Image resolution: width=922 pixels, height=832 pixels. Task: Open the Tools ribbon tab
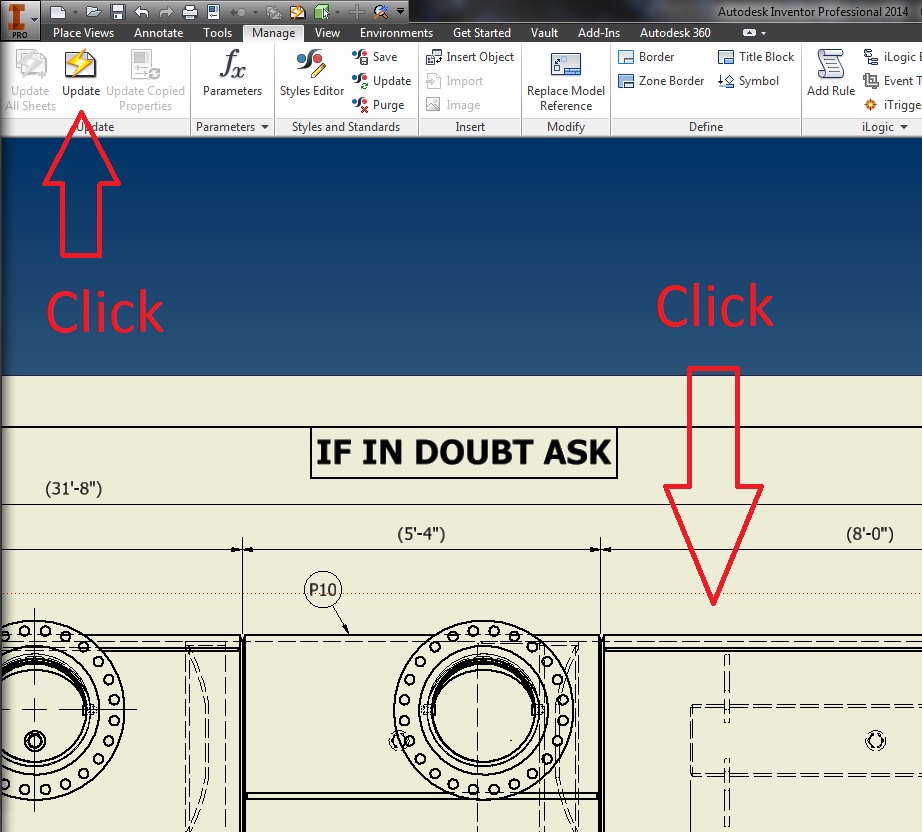tap(218, 33)
